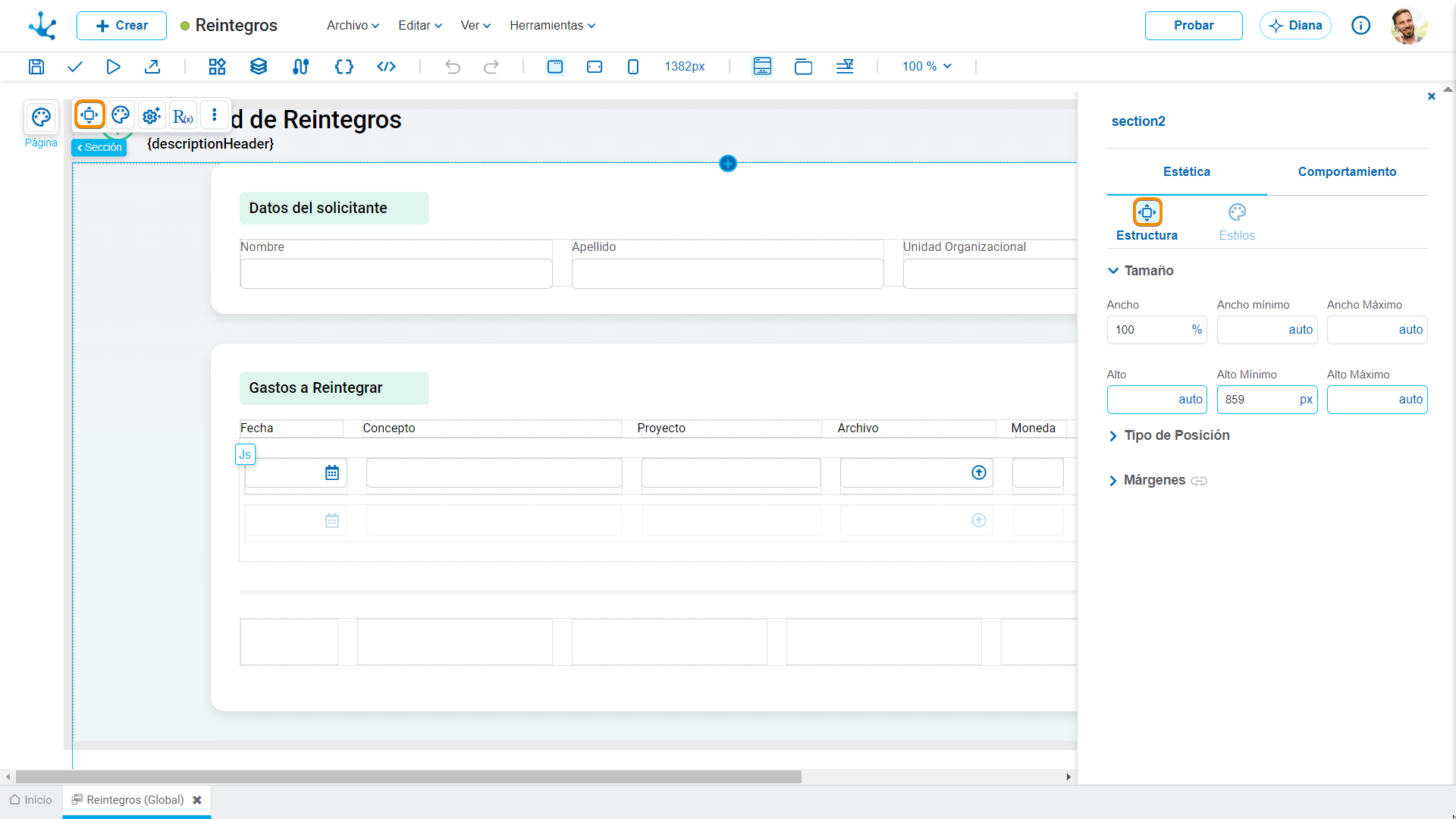Screen dimensions: 1456x819
Task: Collapse the Tamaño section
Action: coord(1141,271)
